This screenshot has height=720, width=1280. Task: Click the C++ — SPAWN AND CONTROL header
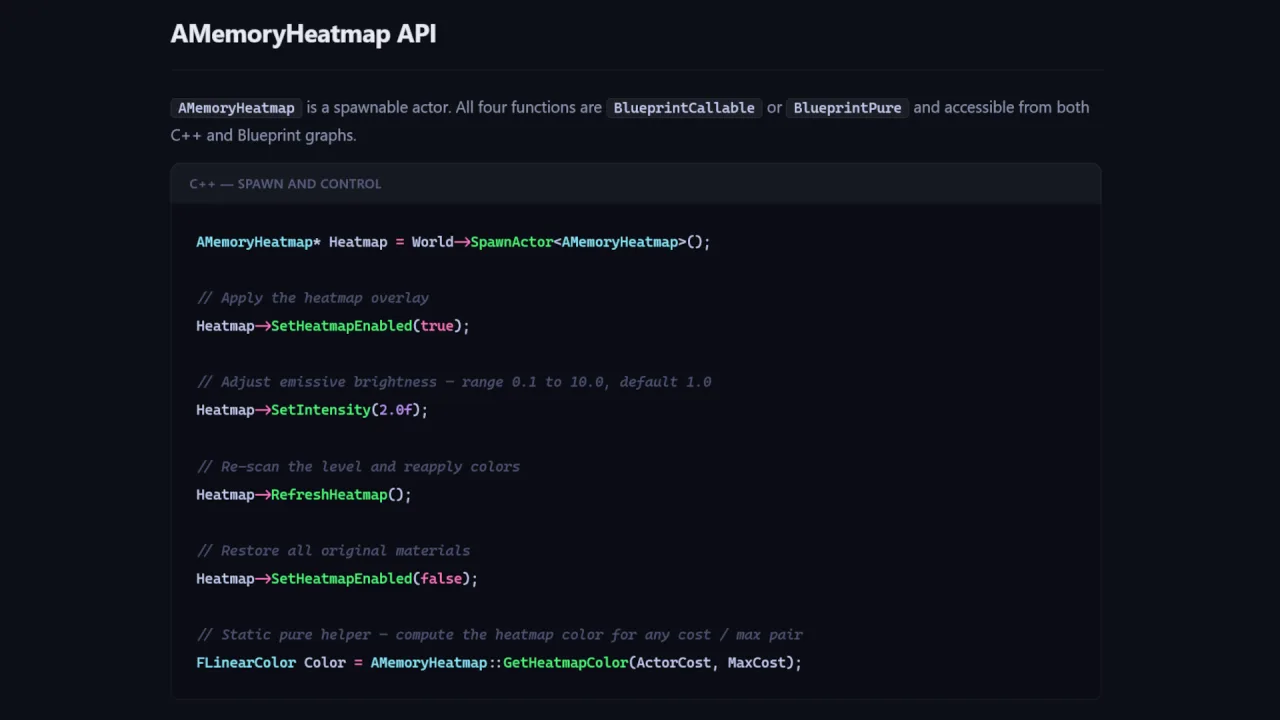pyautogui.click(x=285, y=184)
